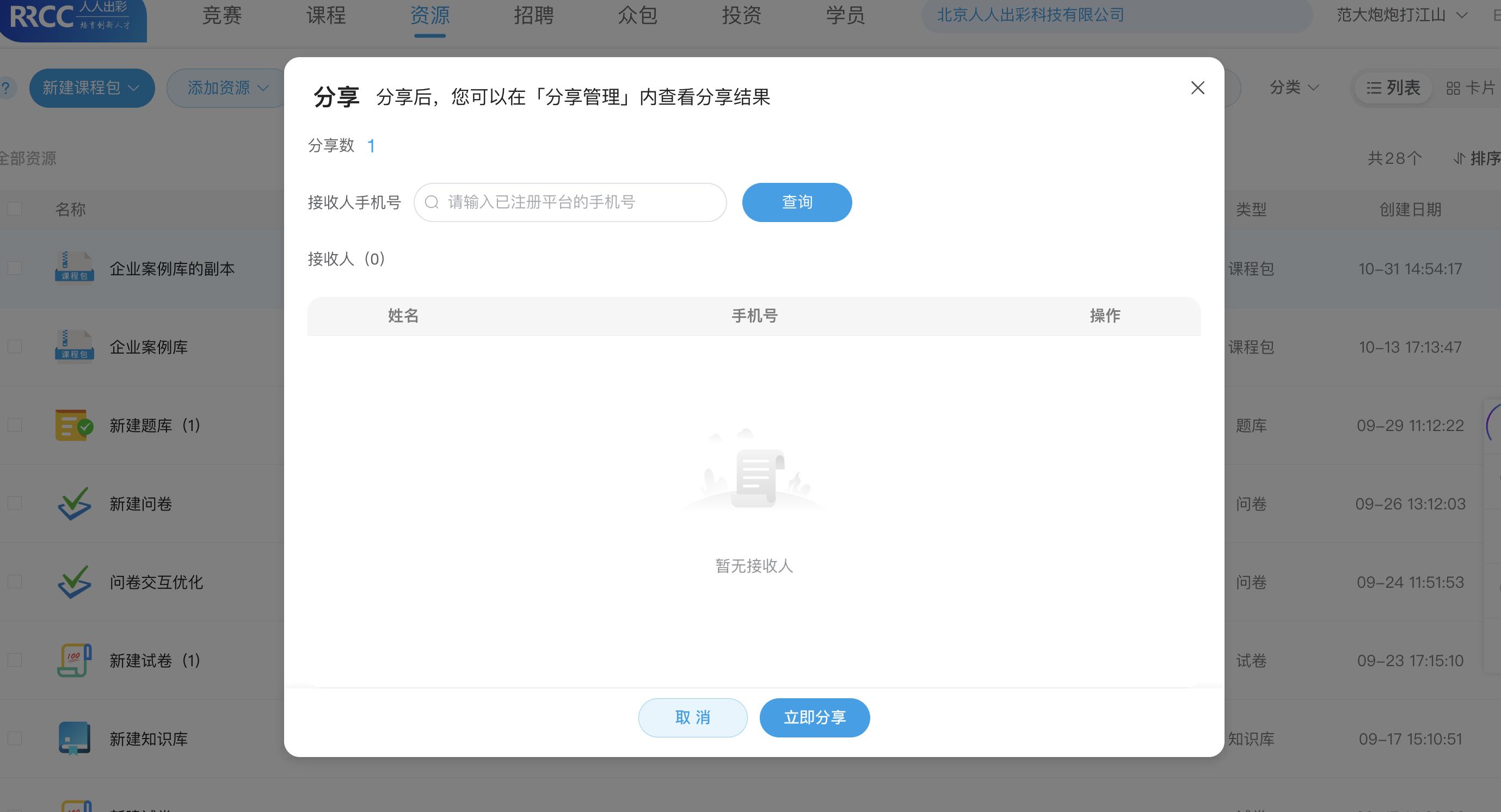
Task: Check the checkbox next to 企业案例库
Action: coord(14,347)
